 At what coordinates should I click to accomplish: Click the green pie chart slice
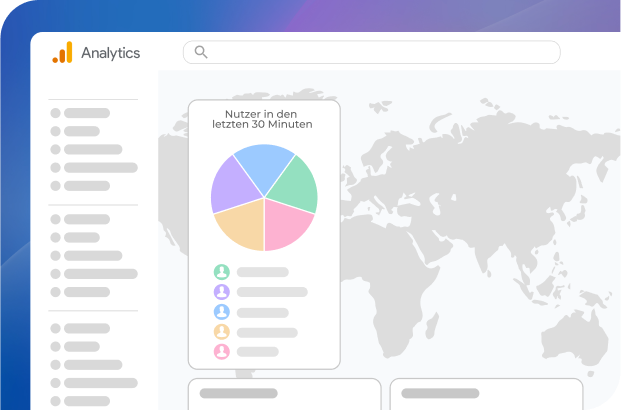(295, 184)
